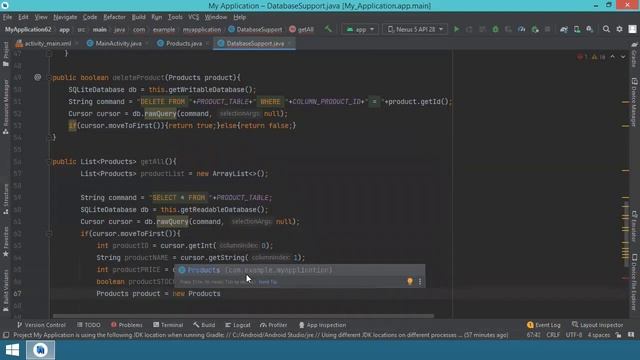This screenshot has width=640, height=360.
Task: Click the Debug app bug icon
Action: tap(495, 29)
